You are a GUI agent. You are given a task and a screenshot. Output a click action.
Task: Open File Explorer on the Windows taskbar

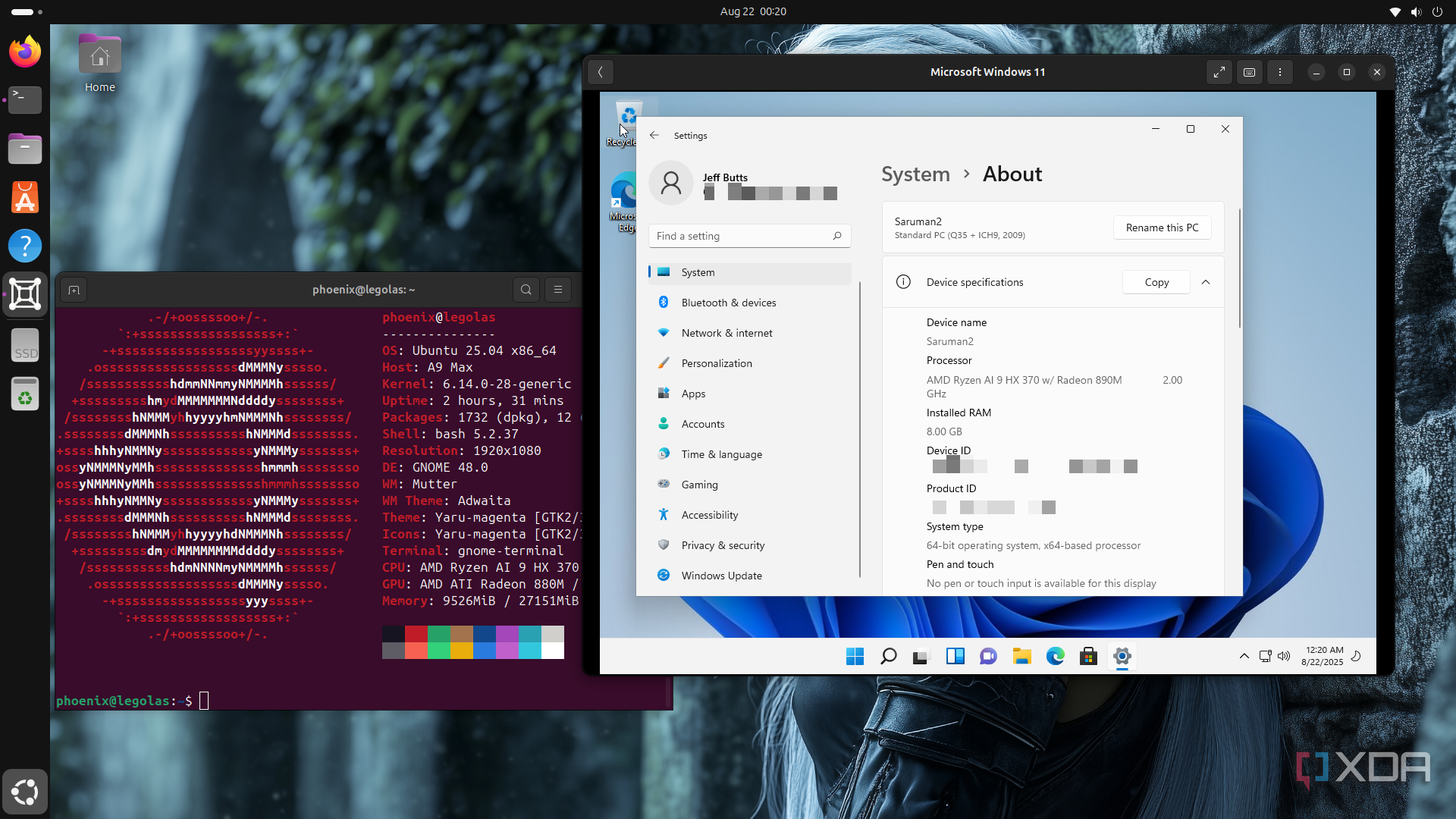tap(1021, 656)
